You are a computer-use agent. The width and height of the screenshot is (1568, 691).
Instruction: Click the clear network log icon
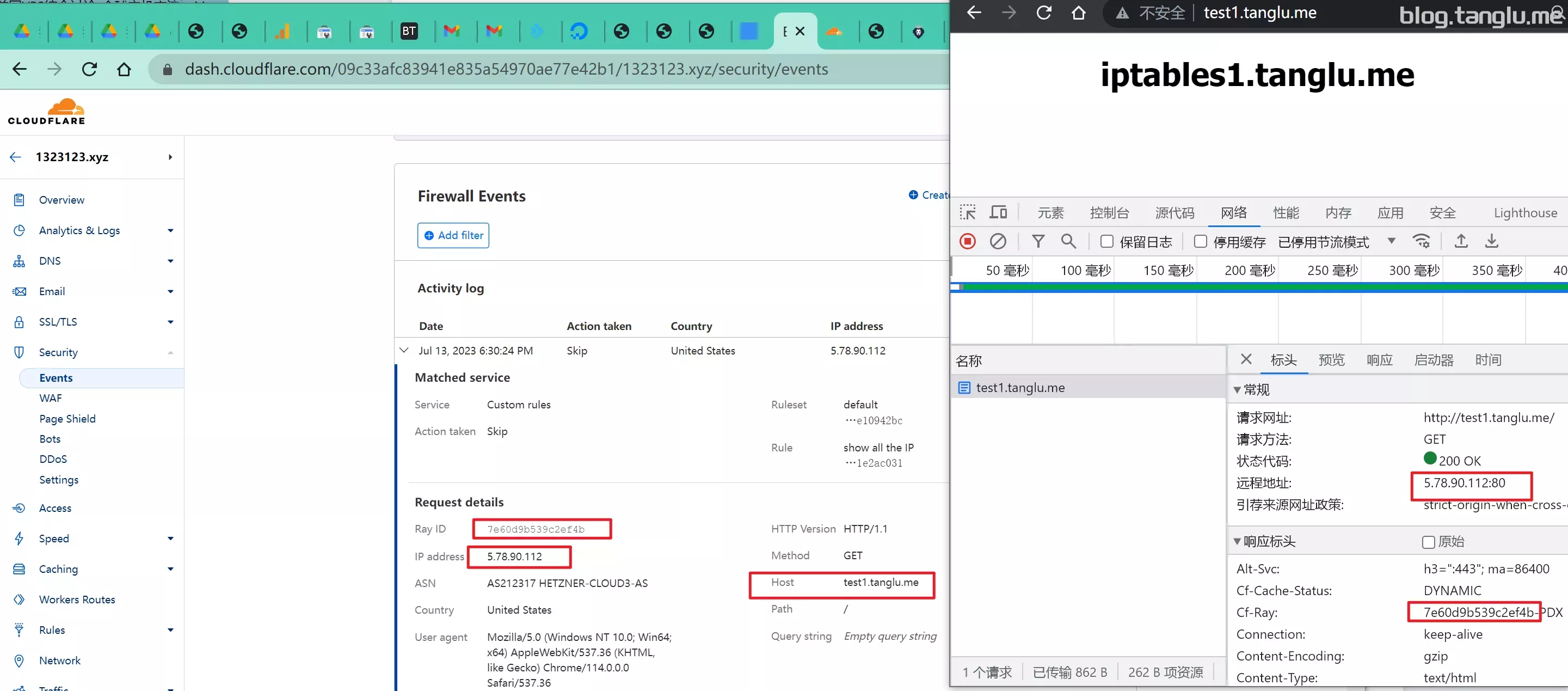tap(998, 241)
